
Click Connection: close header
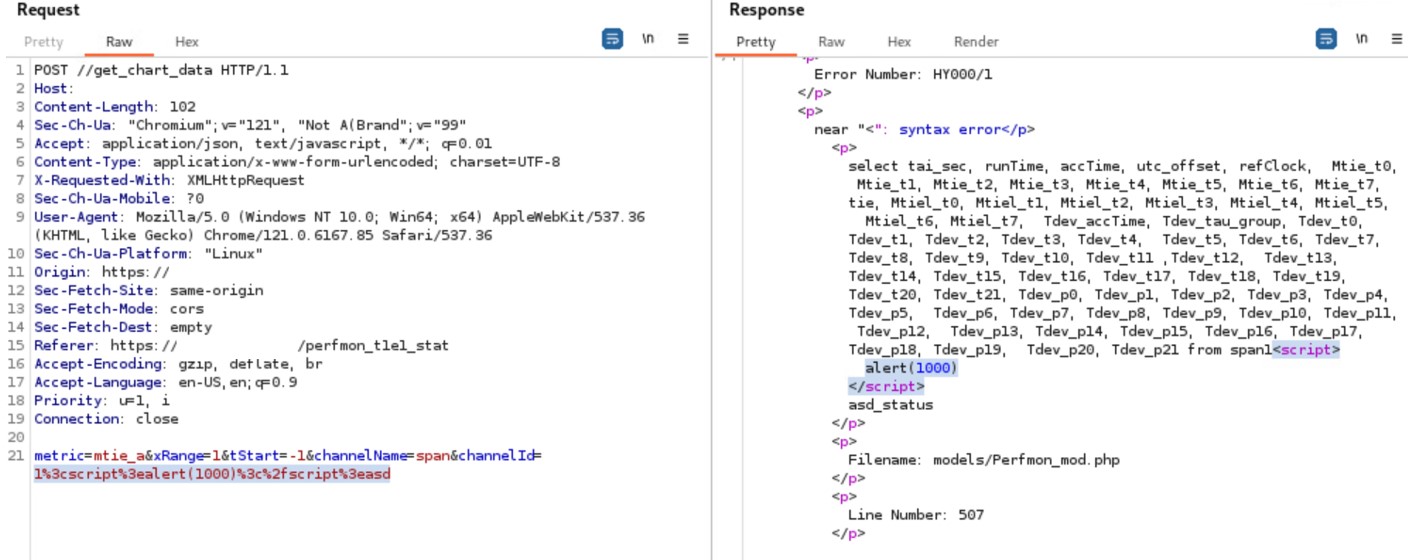[106, 419]
